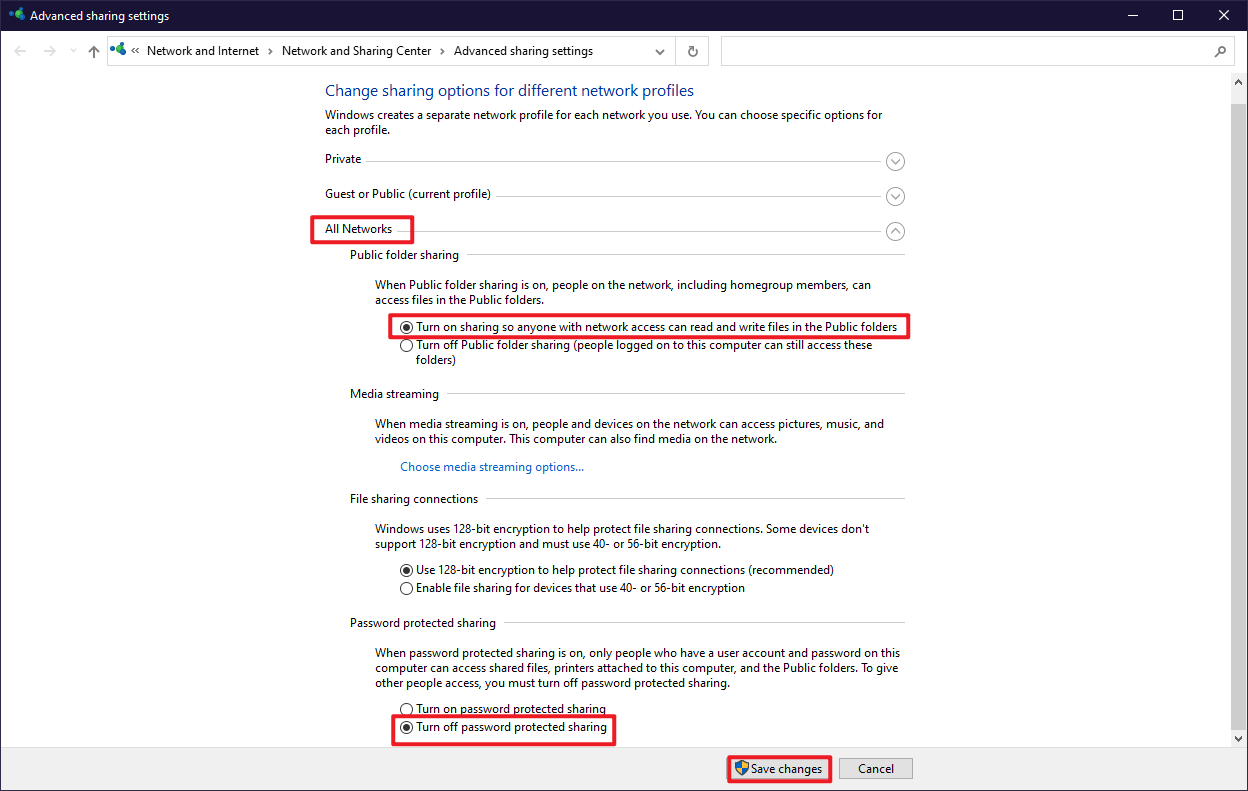Click the network icon in address bar
Viewport: 1248px width, 791px height.
click(x=119, y=50)
